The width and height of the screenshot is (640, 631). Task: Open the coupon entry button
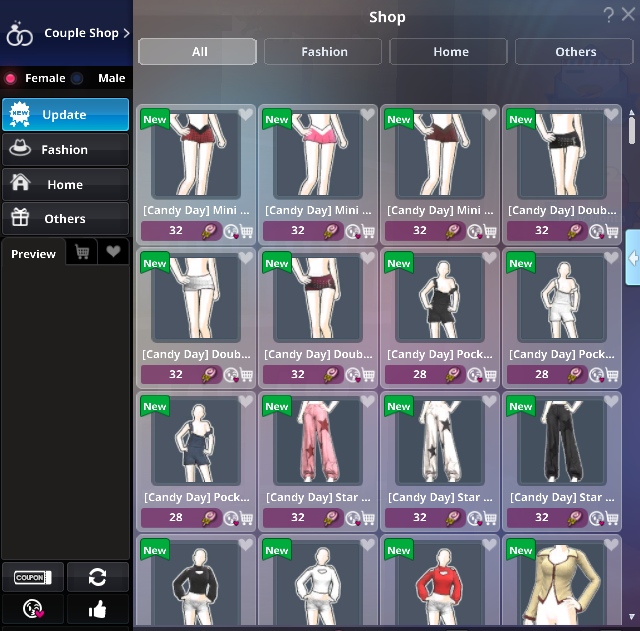coord(33,577)
